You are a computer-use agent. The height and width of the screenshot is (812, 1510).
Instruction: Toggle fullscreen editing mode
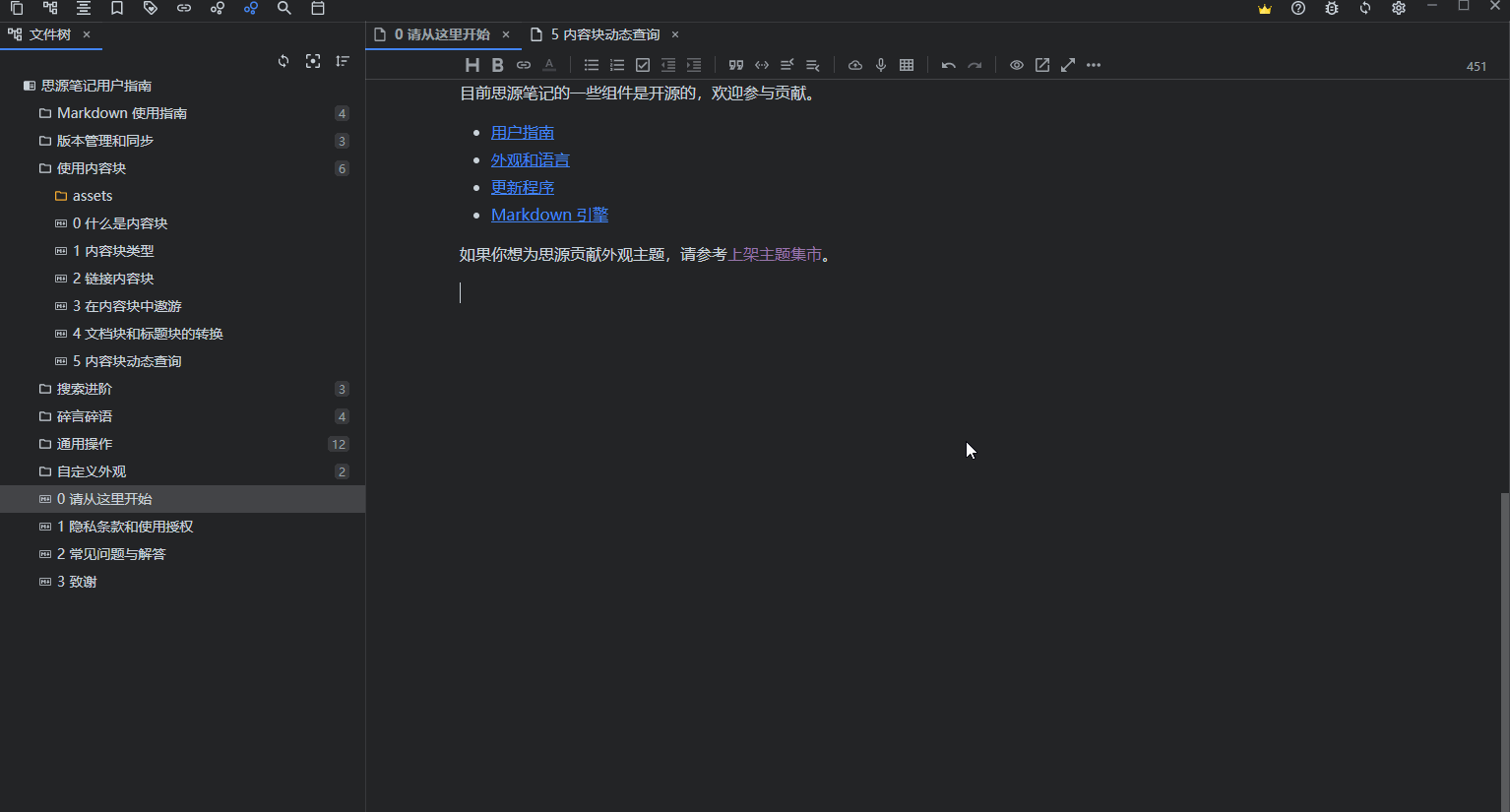[1067, 65]
